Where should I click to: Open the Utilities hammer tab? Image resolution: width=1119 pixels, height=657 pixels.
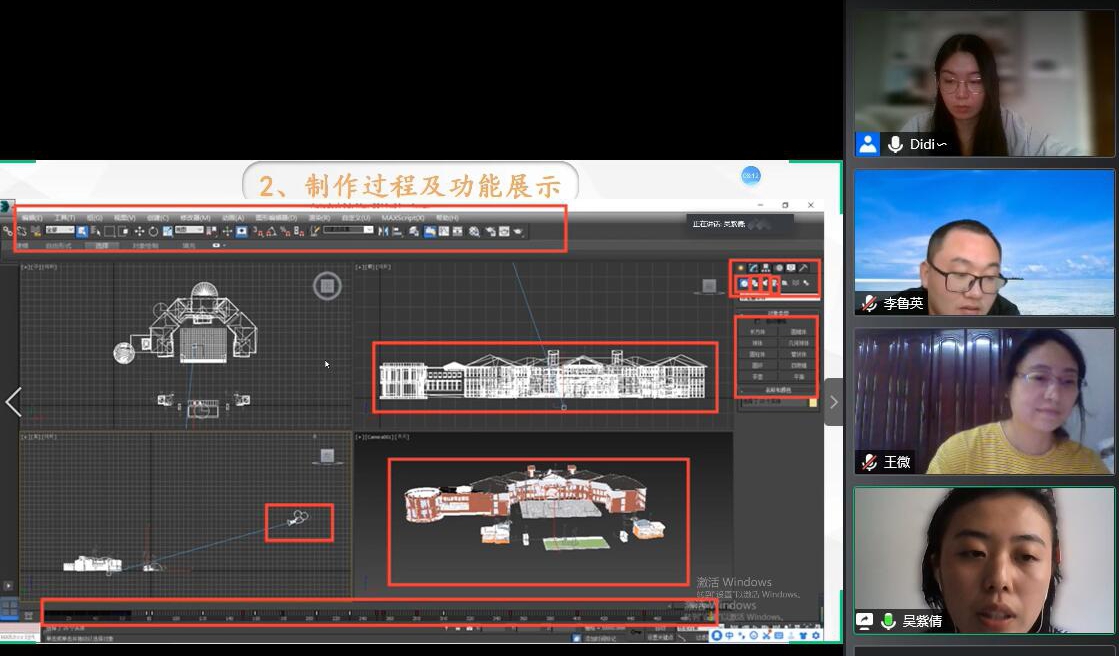pyautogui.click(x=803, y=268)
